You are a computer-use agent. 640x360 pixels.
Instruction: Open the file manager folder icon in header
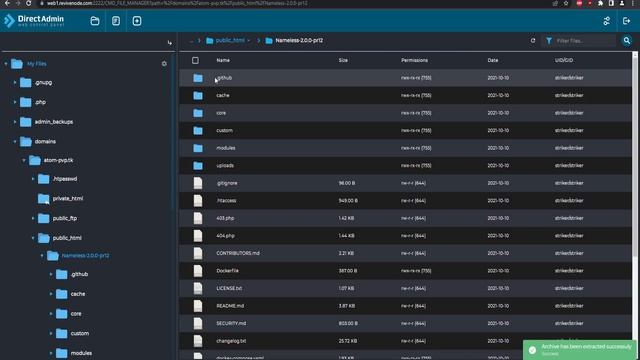tap(95, 21)
